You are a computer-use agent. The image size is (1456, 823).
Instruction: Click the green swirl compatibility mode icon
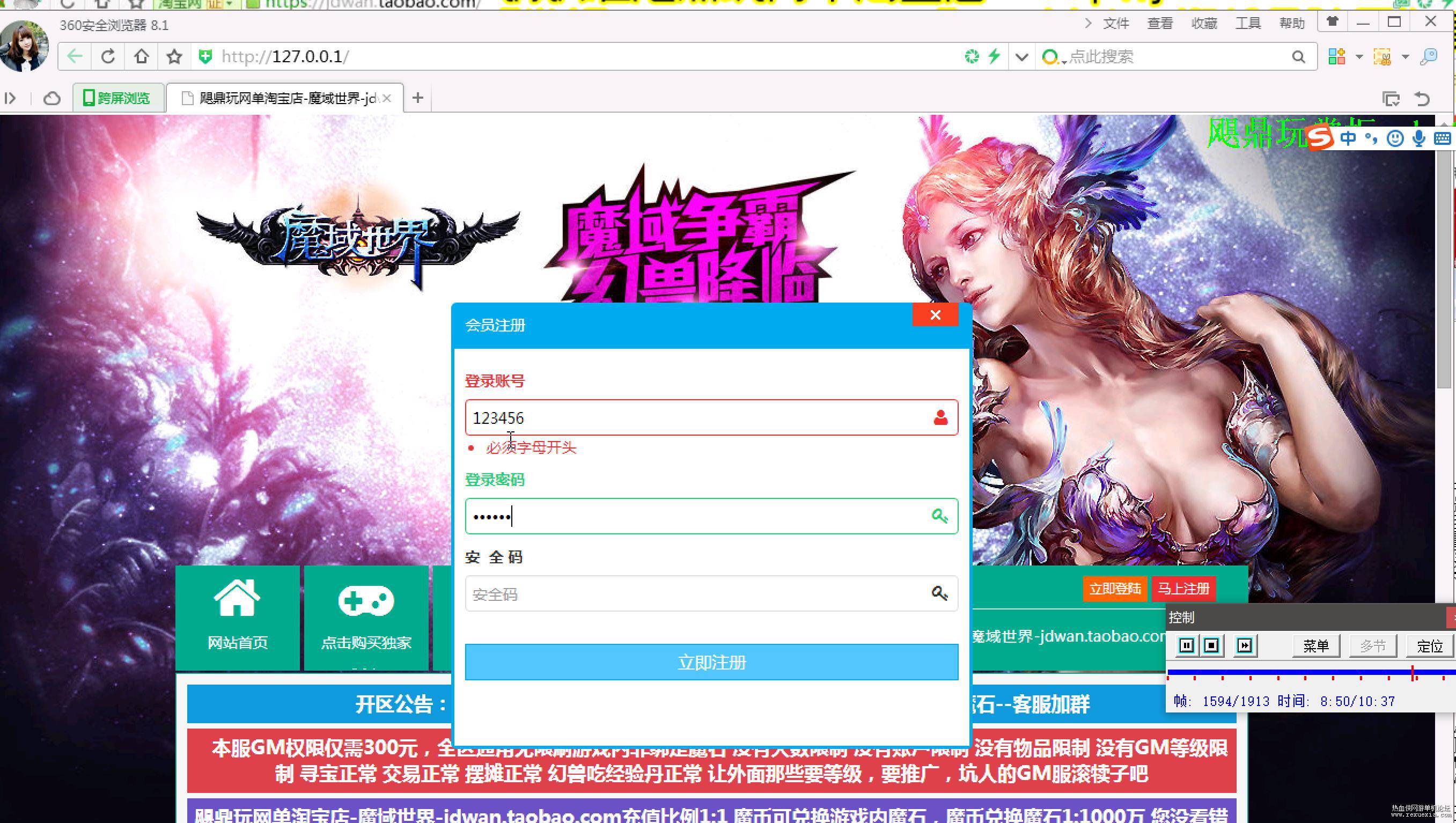pyautogui.click(x=972, y=56)
